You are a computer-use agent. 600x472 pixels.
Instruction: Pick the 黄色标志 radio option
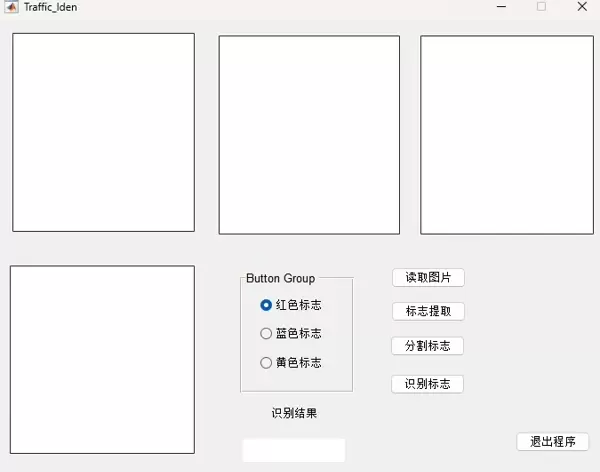(x=266, y=362)
